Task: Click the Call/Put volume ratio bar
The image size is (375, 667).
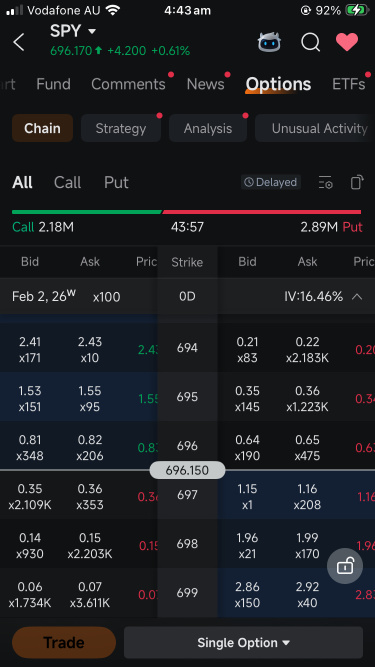Action: point(187,212)
